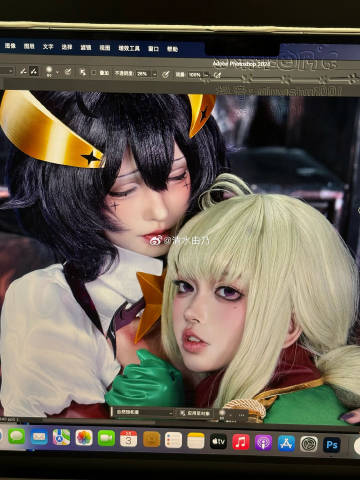
Task: Click the 应用至对象 button in contextual bar
Action: pos(195,413)
